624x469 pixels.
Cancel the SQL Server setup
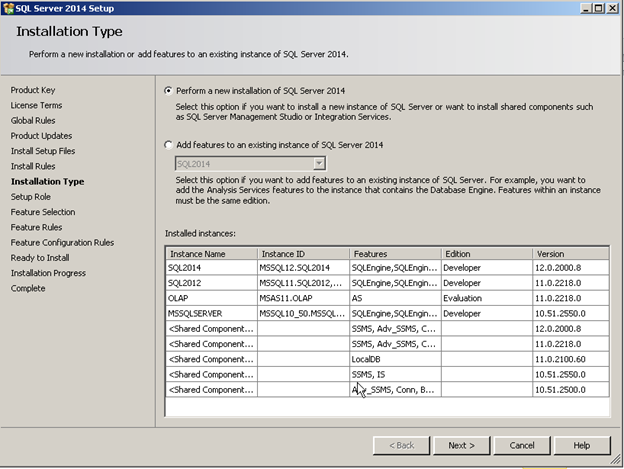tap(522, 446)
